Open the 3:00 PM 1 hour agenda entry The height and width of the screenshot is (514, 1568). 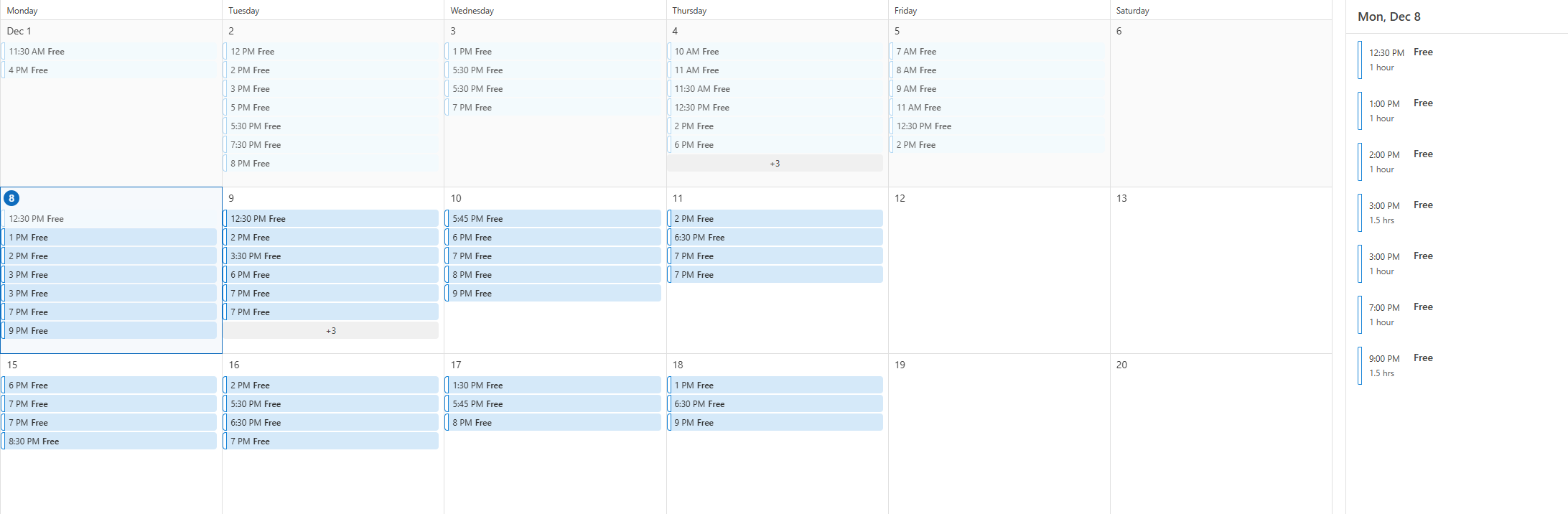[x=1457, y=263]
